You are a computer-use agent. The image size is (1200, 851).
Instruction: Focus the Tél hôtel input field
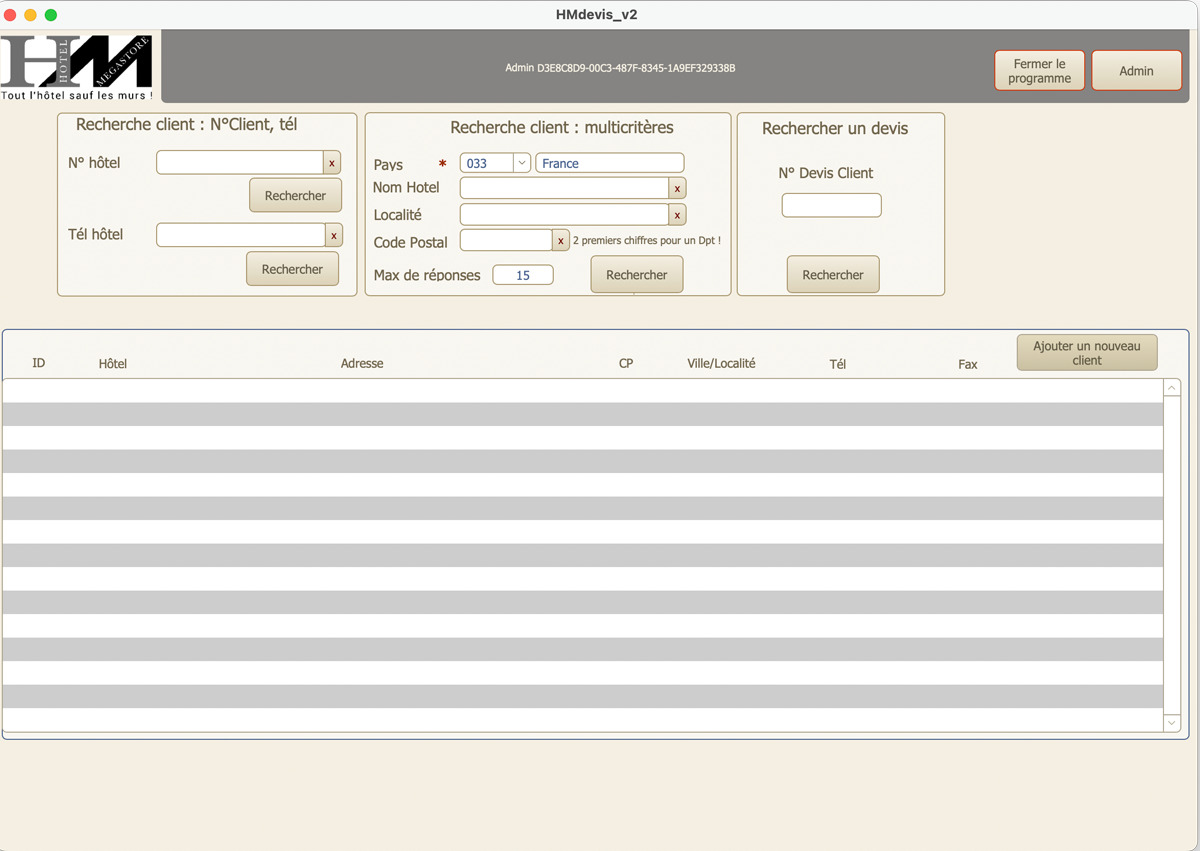[241, 235]
